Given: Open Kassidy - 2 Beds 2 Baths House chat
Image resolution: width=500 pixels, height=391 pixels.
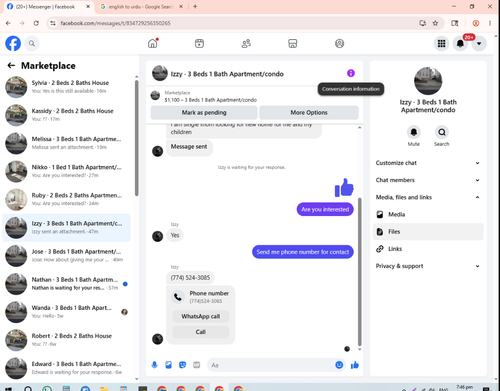Looking at the screenshot, I should pos(67,115).
